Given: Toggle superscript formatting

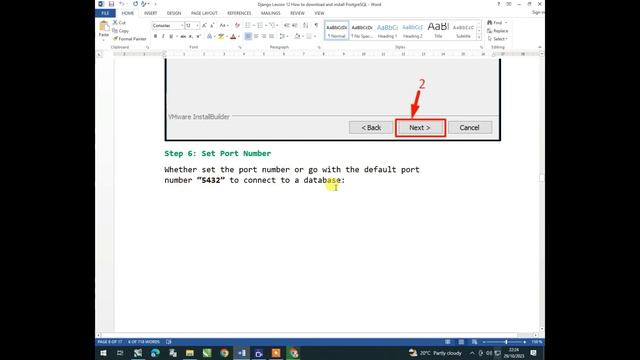Looking at the screenshot, I should [198, 36].
